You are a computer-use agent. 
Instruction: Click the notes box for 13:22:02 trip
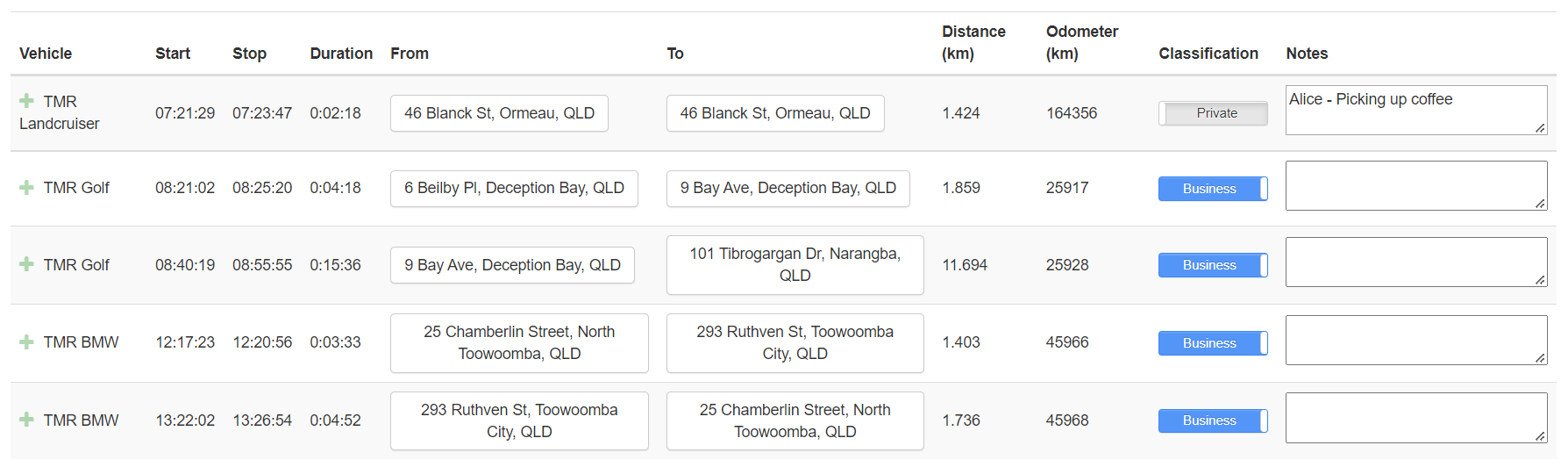1416,418
